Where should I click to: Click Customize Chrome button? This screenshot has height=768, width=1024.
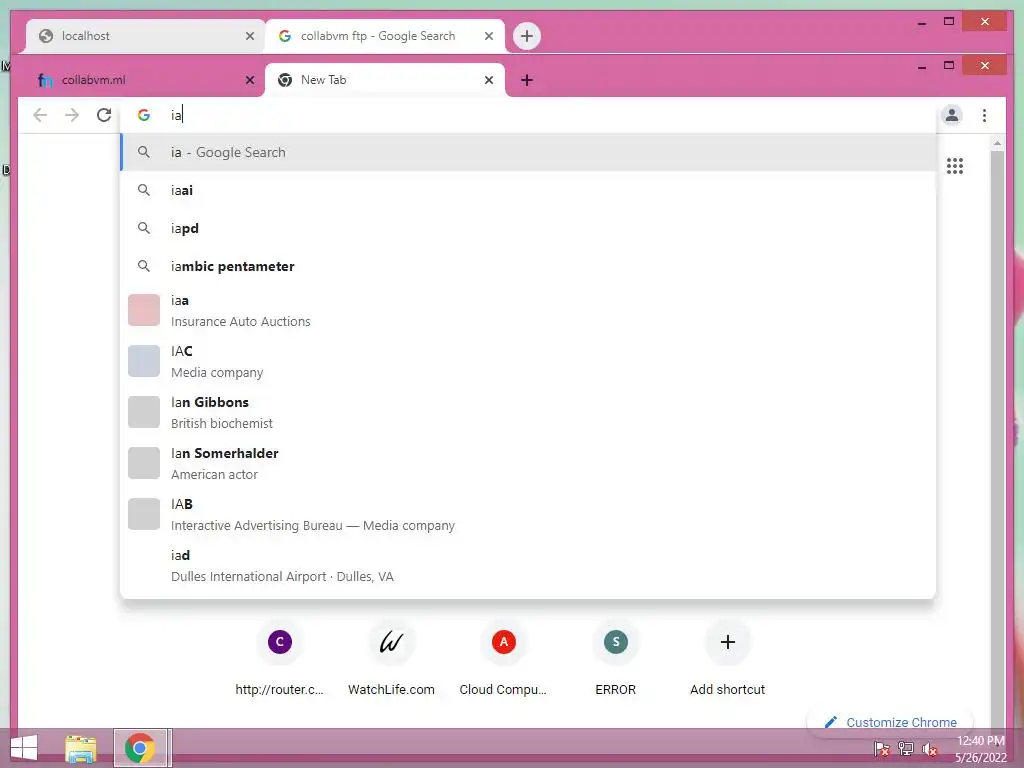(891, 722)
